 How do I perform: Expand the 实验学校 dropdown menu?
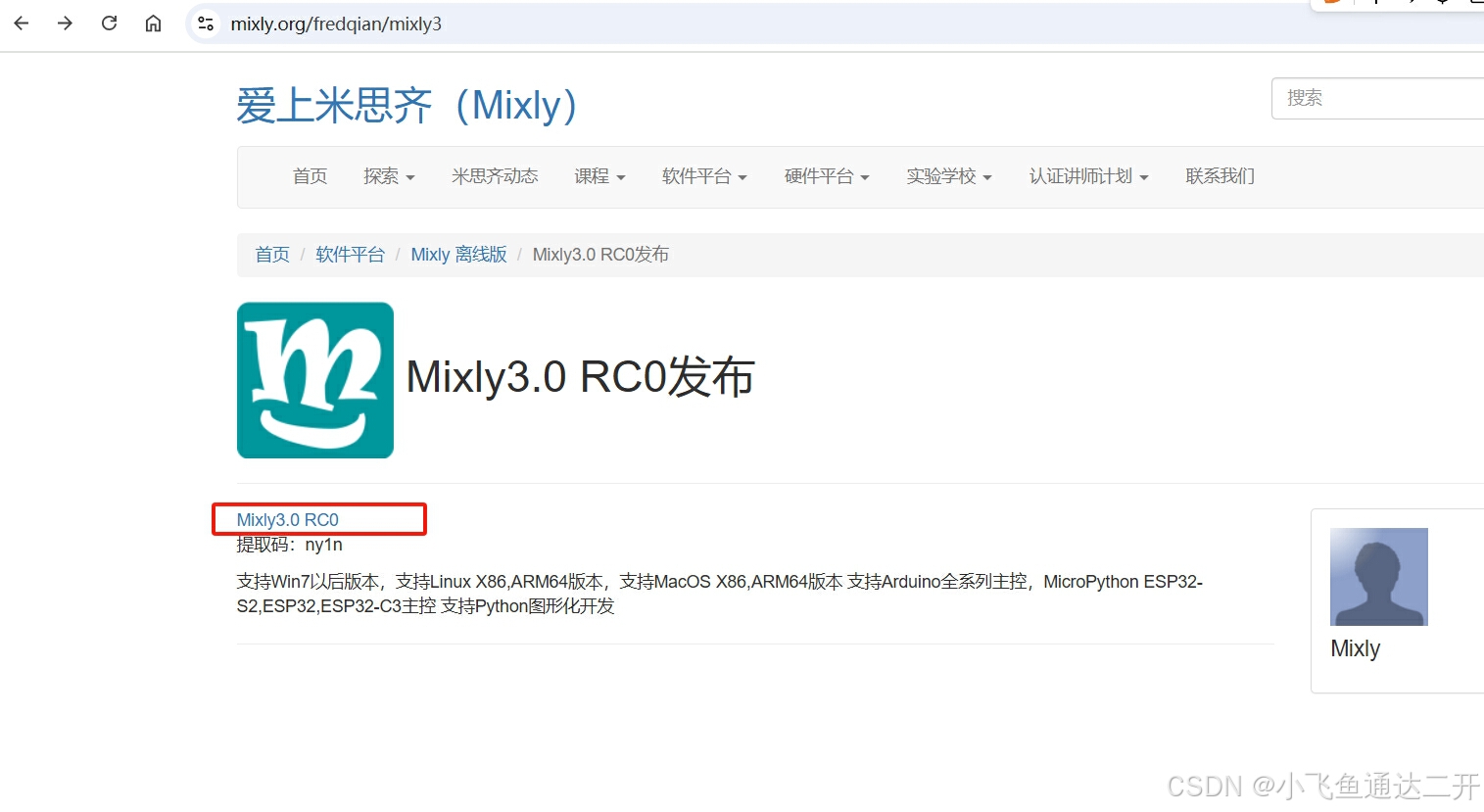click(949, 176)
